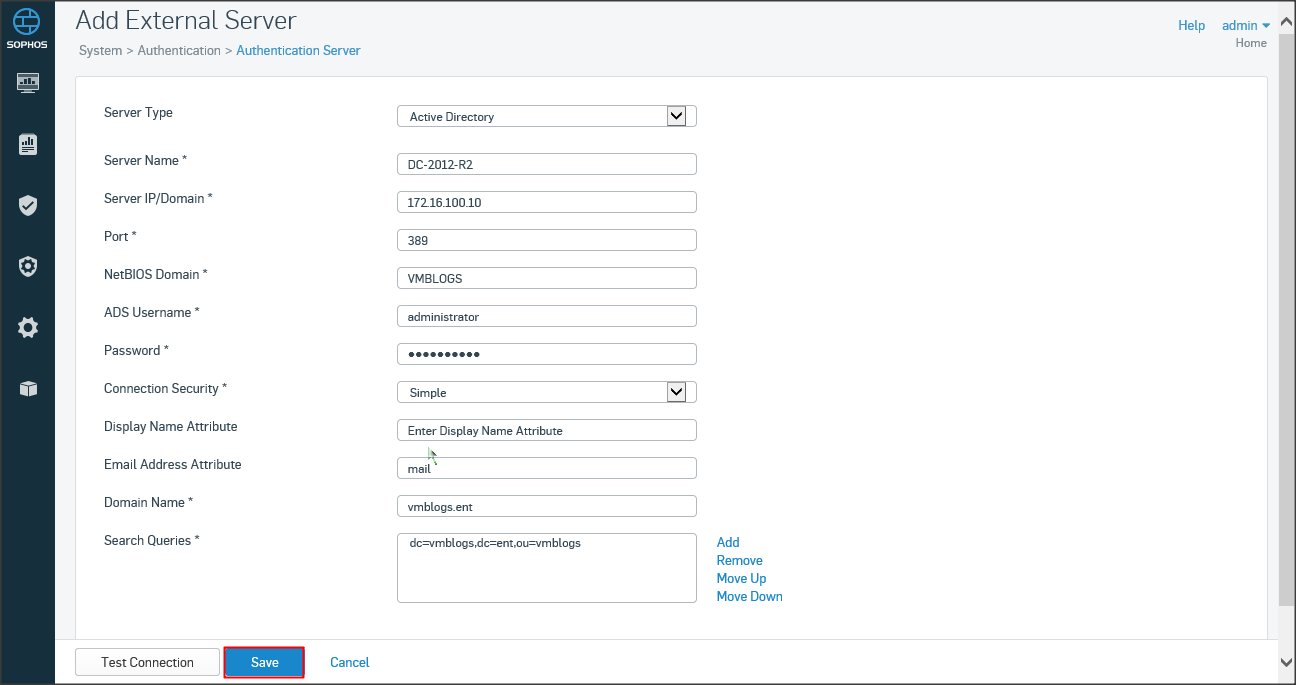Screen dimensions: 1296x685
Task: Go to Authentication Server breadcrumb
Action: [x=298, y=50]
